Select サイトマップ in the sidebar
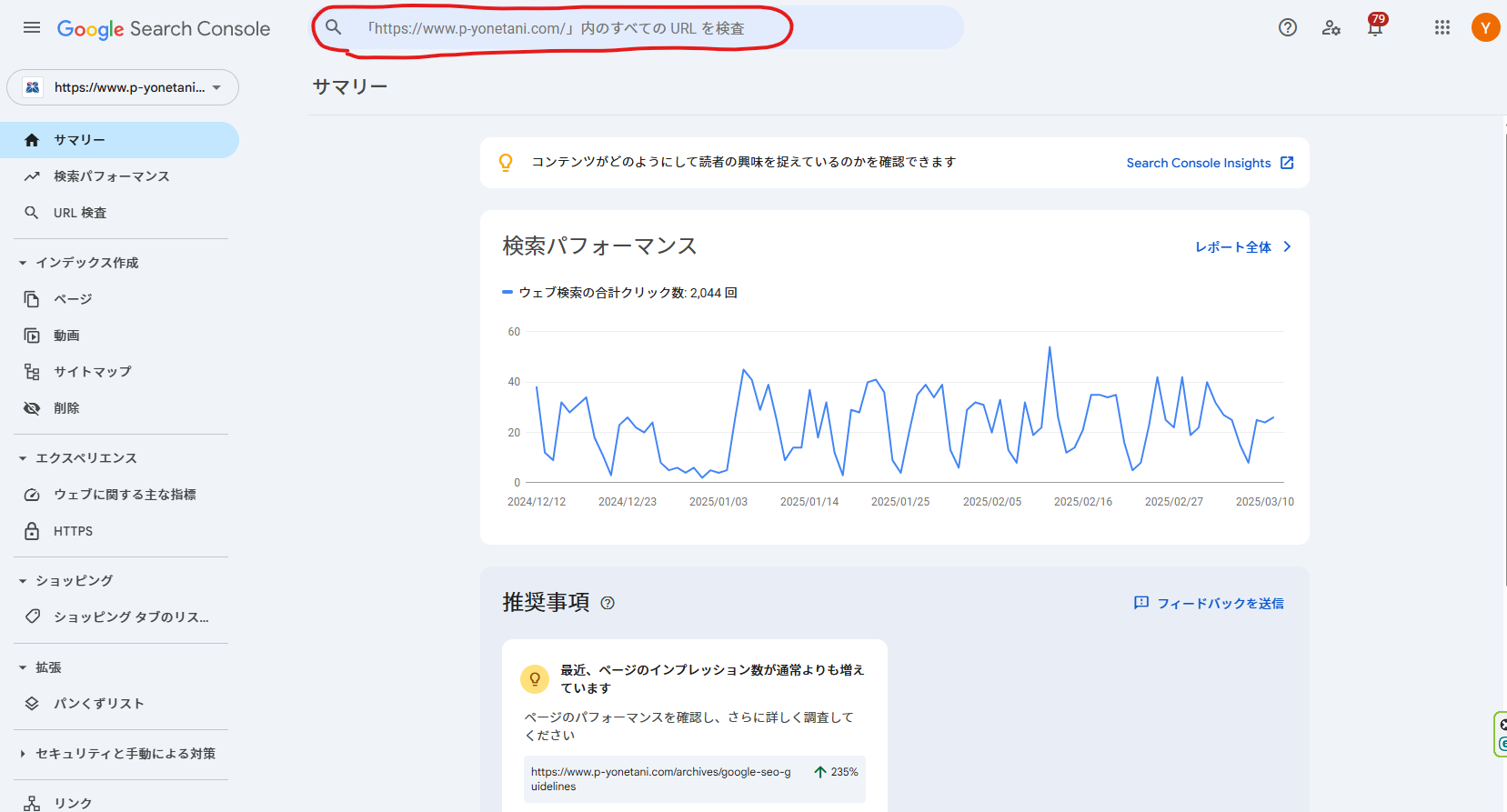 (92, 372)
